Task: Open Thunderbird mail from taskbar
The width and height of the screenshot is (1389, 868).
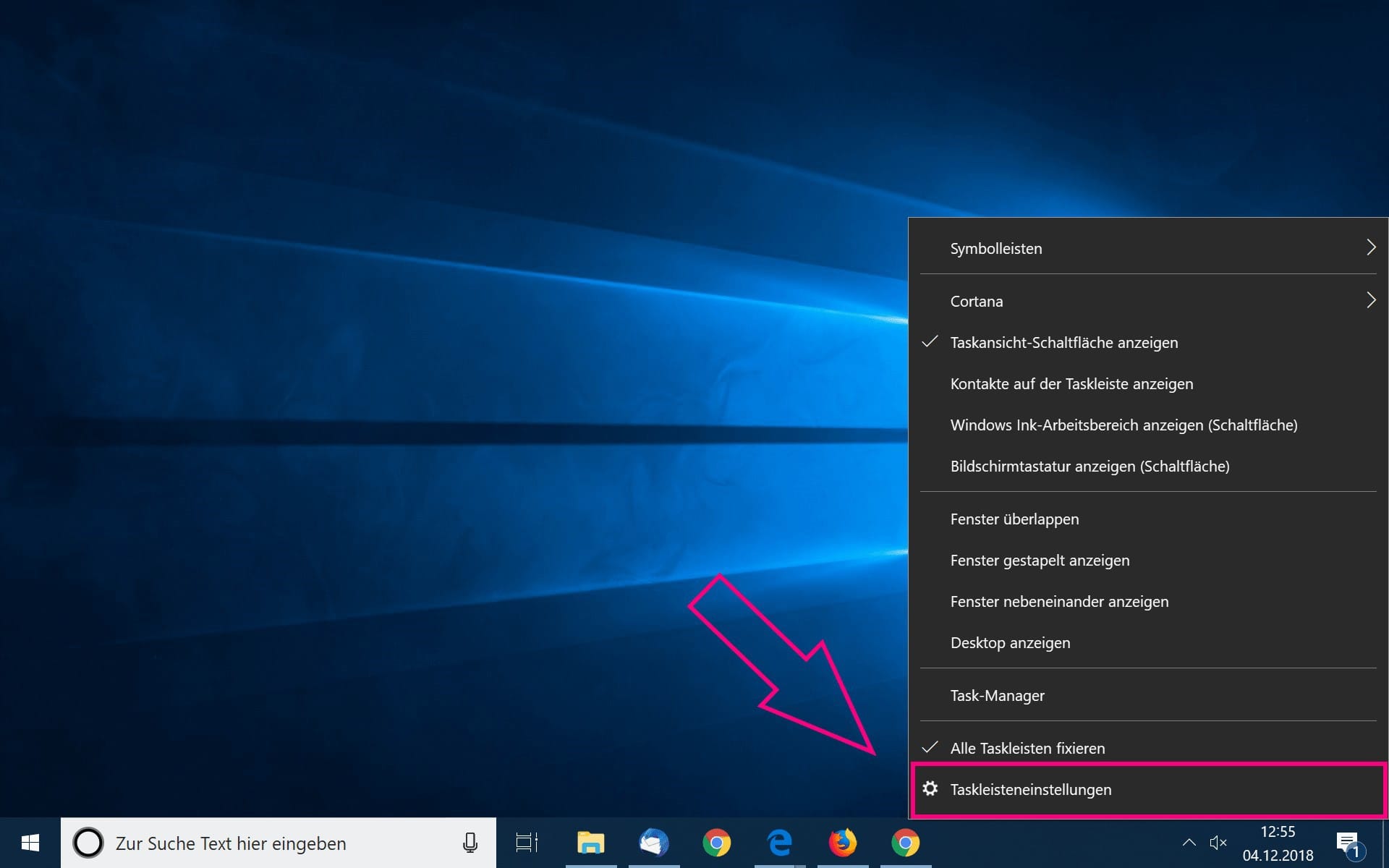Action: tap(653, 843)
